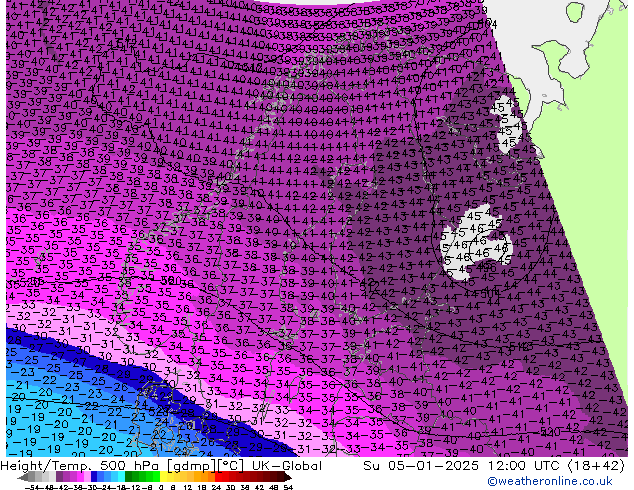Click the '-54' legend scale label
Screen dimensions: 634x490
pos(32,488)
